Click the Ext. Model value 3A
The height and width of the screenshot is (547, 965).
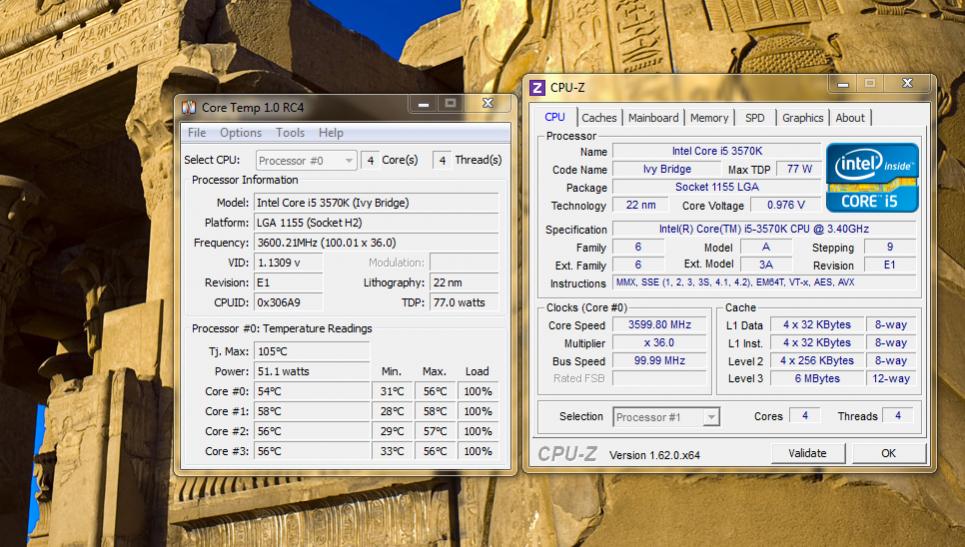766,265
